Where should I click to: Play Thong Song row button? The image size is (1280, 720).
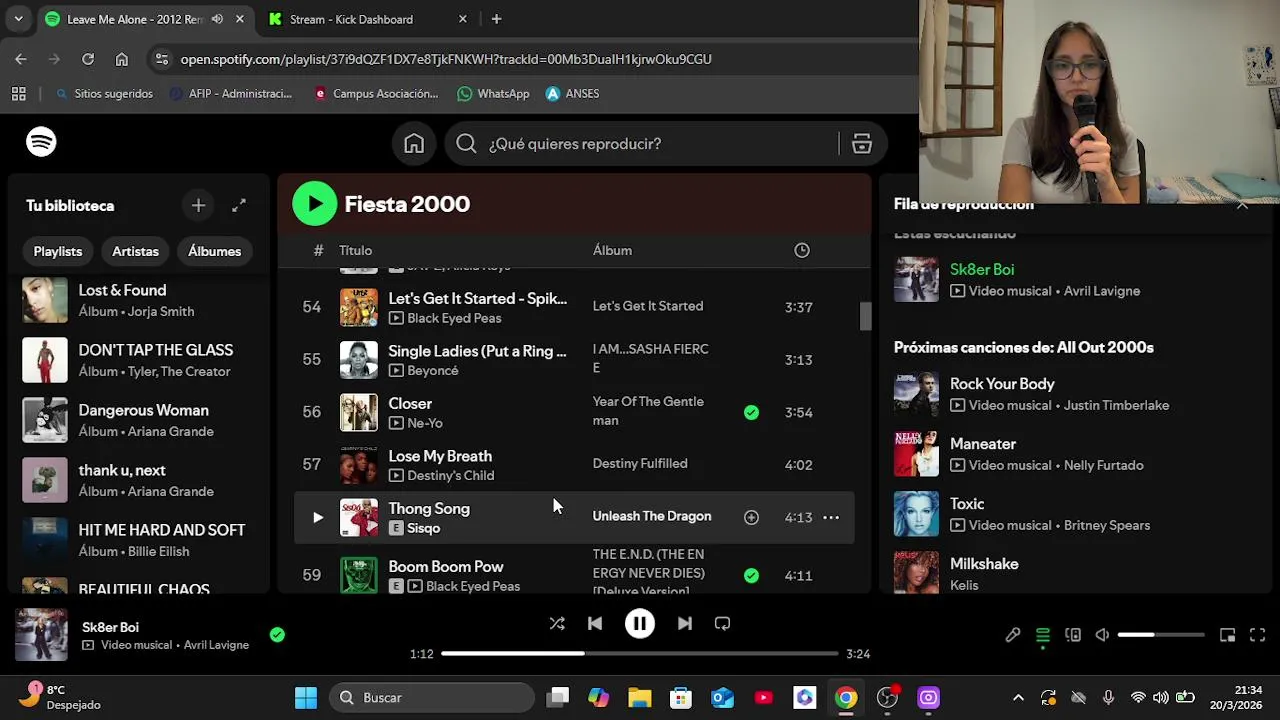[x=317, y=517]
